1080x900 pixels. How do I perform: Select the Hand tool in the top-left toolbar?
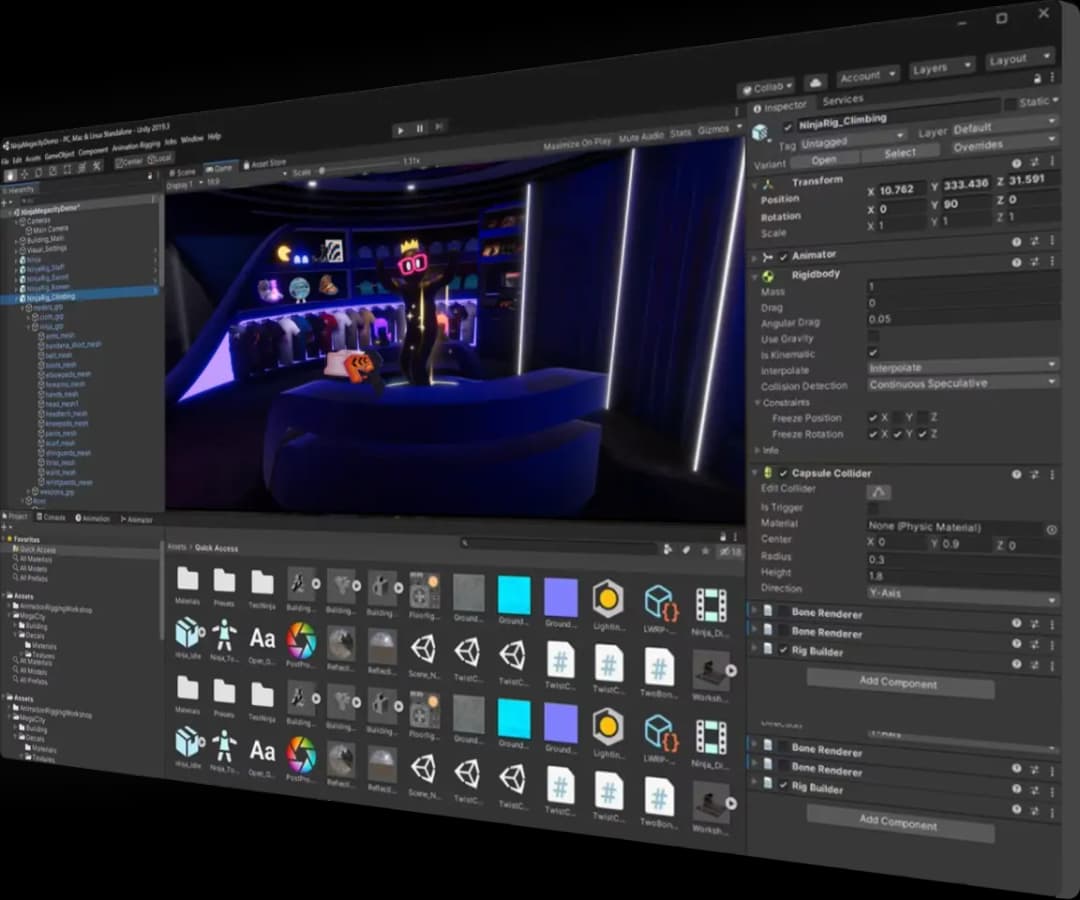[10, 175]
